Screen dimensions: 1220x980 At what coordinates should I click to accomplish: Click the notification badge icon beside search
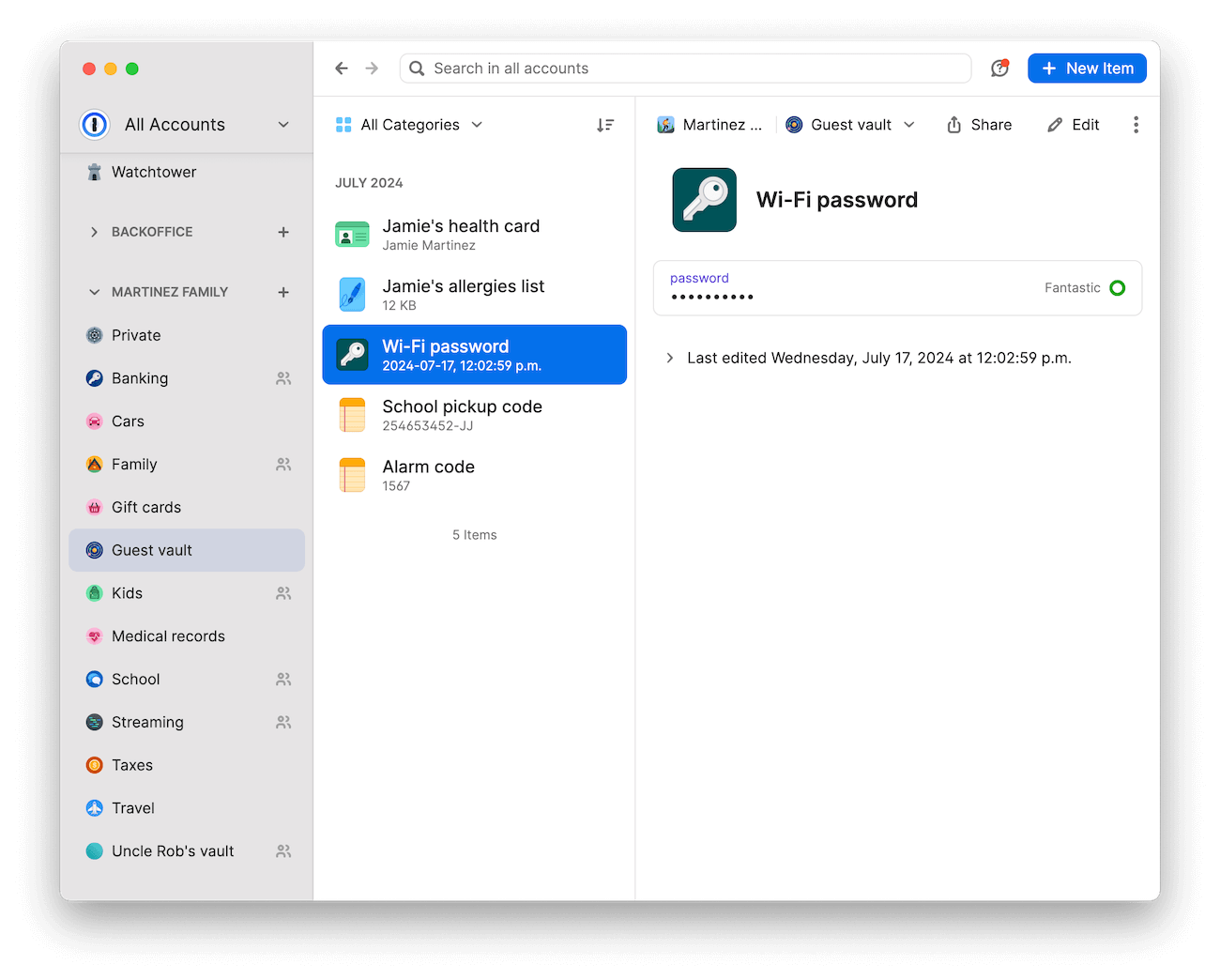click(x=999, y=68)
